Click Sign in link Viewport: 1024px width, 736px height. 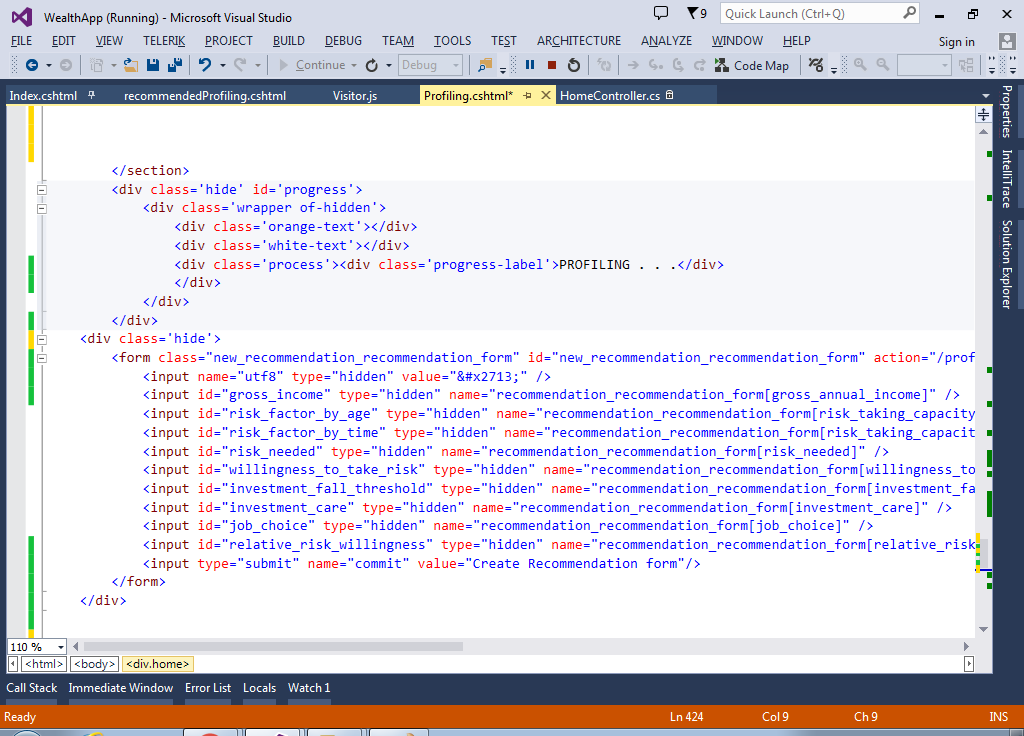pyautogui.click(x=956, y=42)
